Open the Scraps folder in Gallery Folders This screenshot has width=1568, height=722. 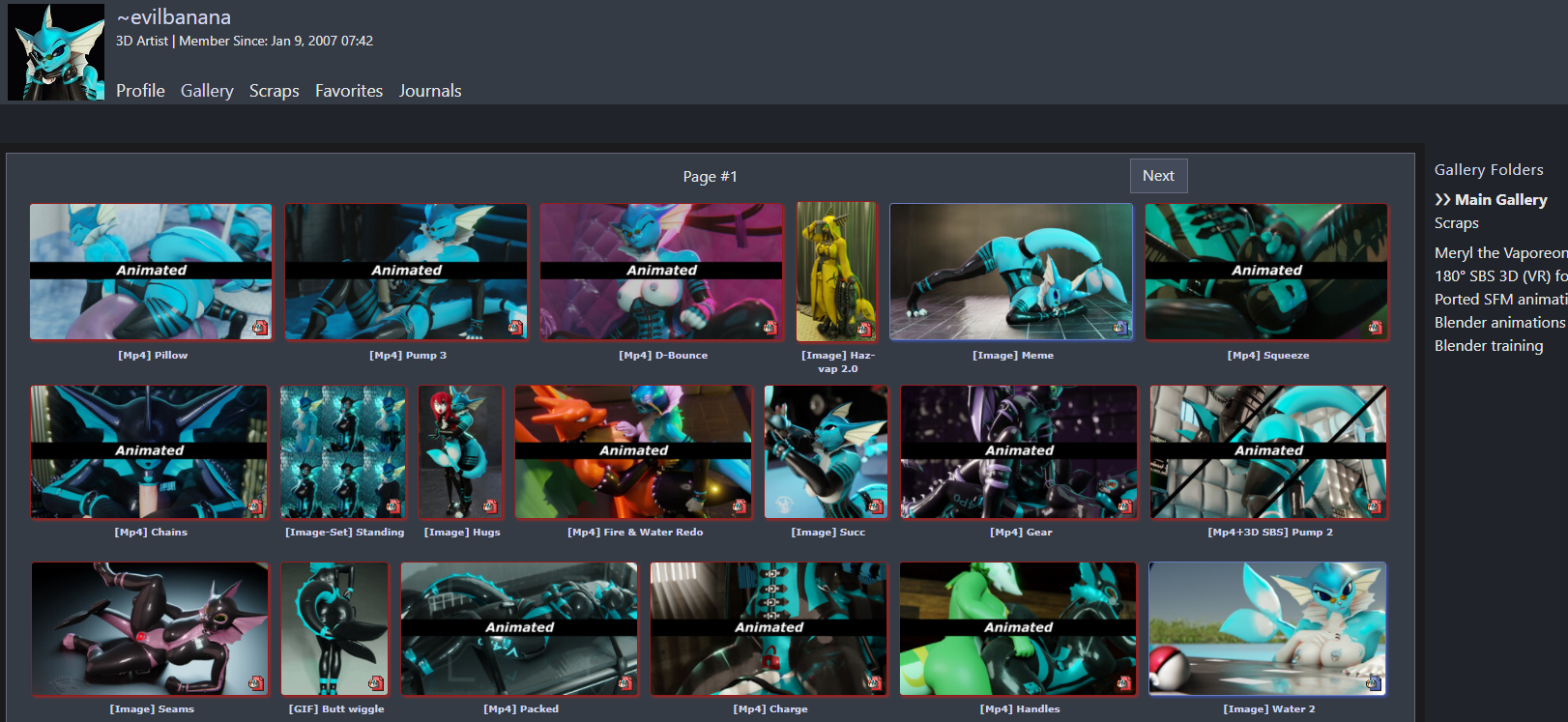point(1457,223)
